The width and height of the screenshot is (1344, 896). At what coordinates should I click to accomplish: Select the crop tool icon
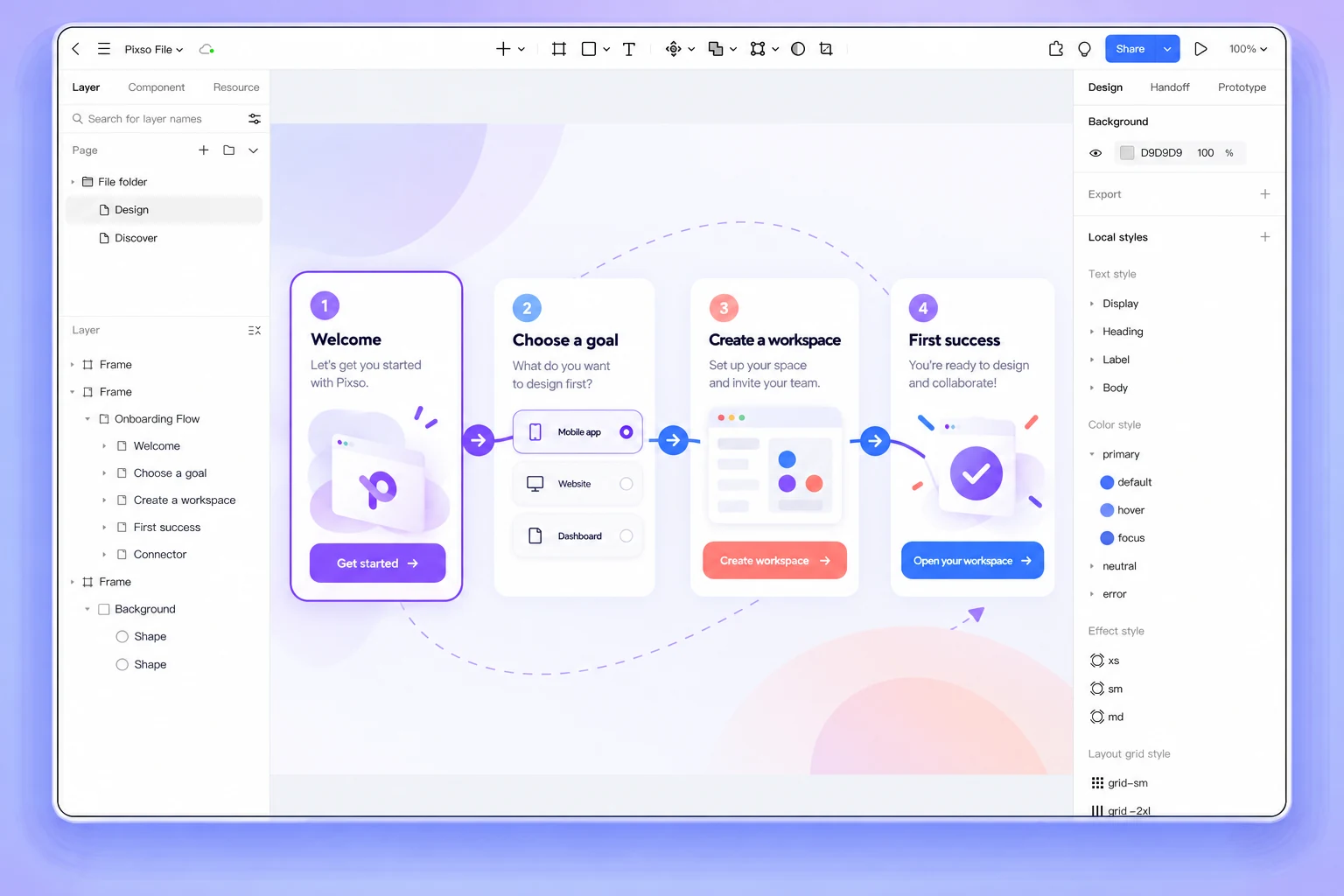[x=826, y=49]
